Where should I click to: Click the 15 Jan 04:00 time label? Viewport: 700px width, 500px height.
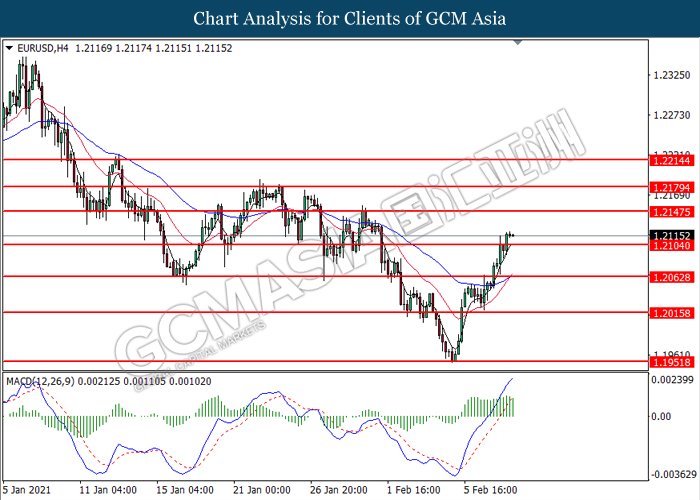[x=185, y=490]
